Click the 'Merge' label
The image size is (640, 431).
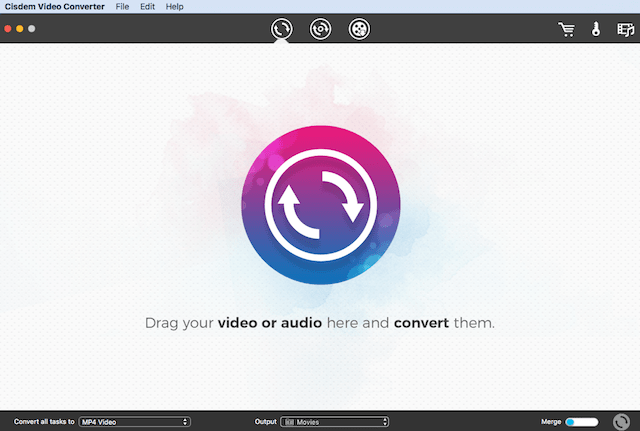tap(551, 422)
